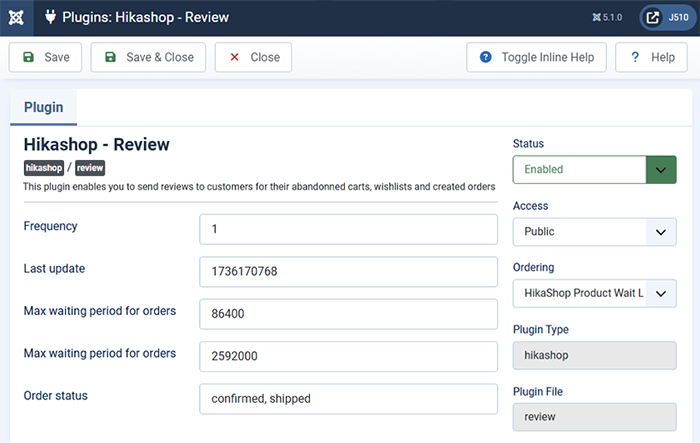Open the Ordering HikaShop Product Wait dropdown

click(595, 293)
